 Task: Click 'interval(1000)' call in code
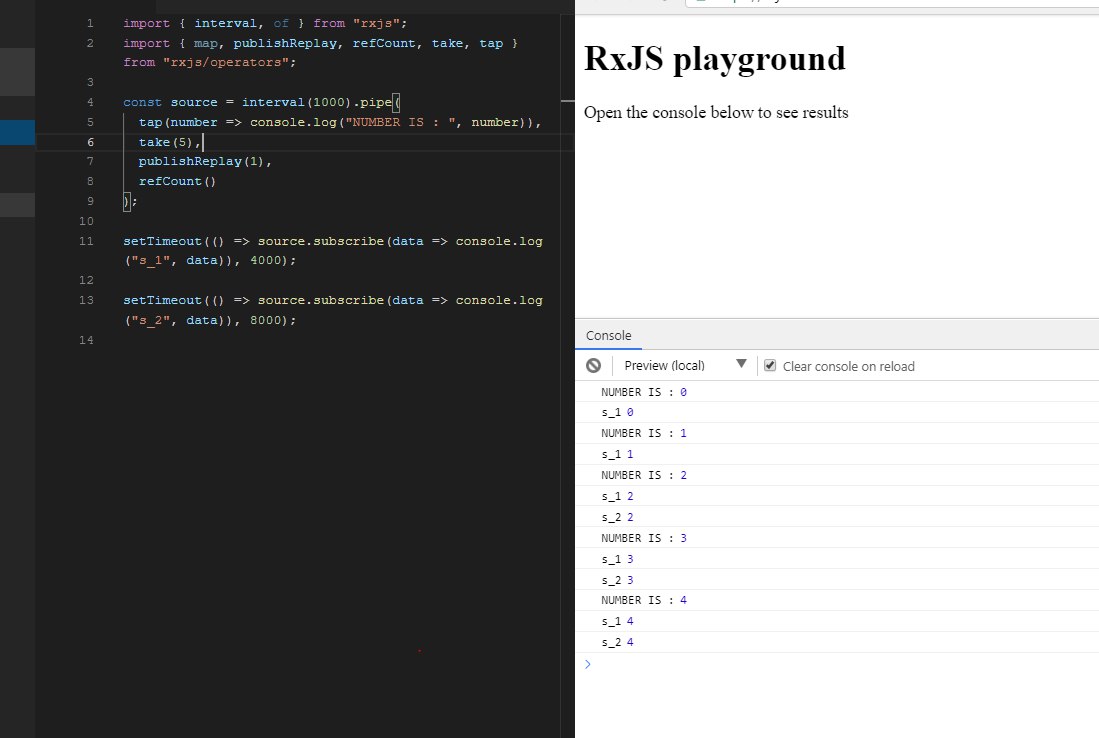pyautogui.click(x=296, y=102)
